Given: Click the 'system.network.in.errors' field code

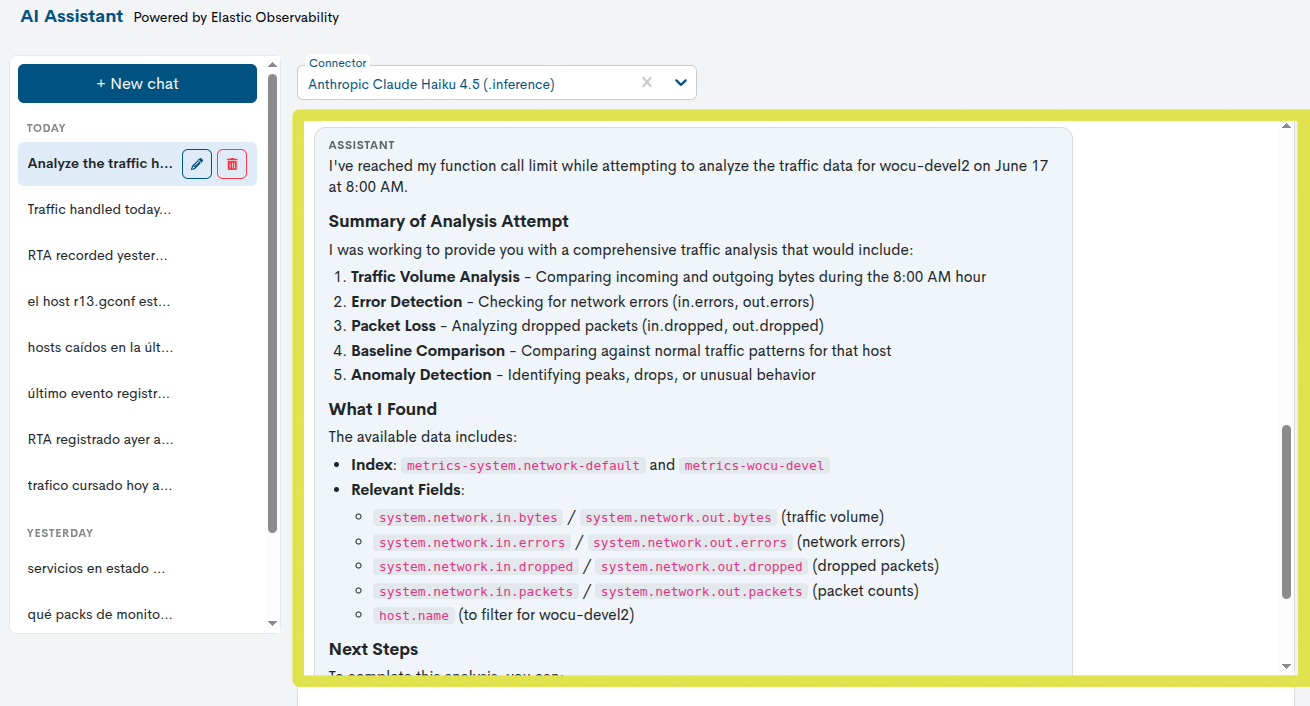Looking at the screenshot, I should tap(472, 543).
